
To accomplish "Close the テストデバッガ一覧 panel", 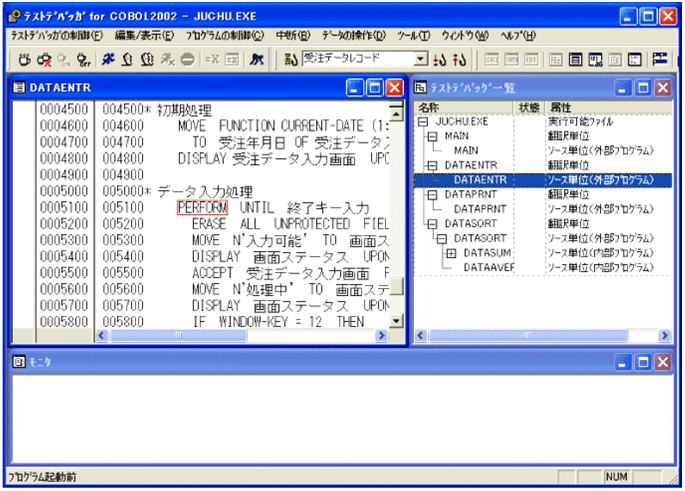I will pyautogui.click(x=663, y=88).
